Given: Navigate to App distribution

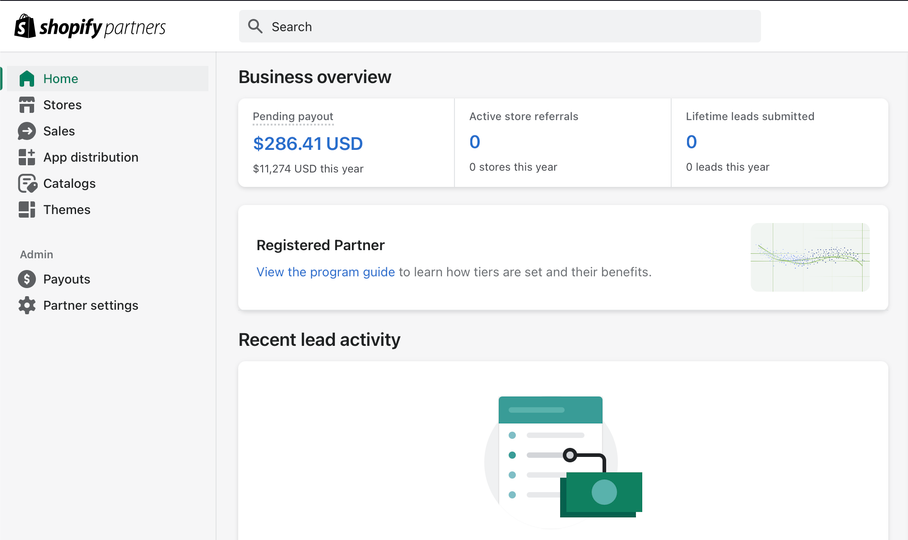Looking at the screenshot, I should [x=90, y=157].
